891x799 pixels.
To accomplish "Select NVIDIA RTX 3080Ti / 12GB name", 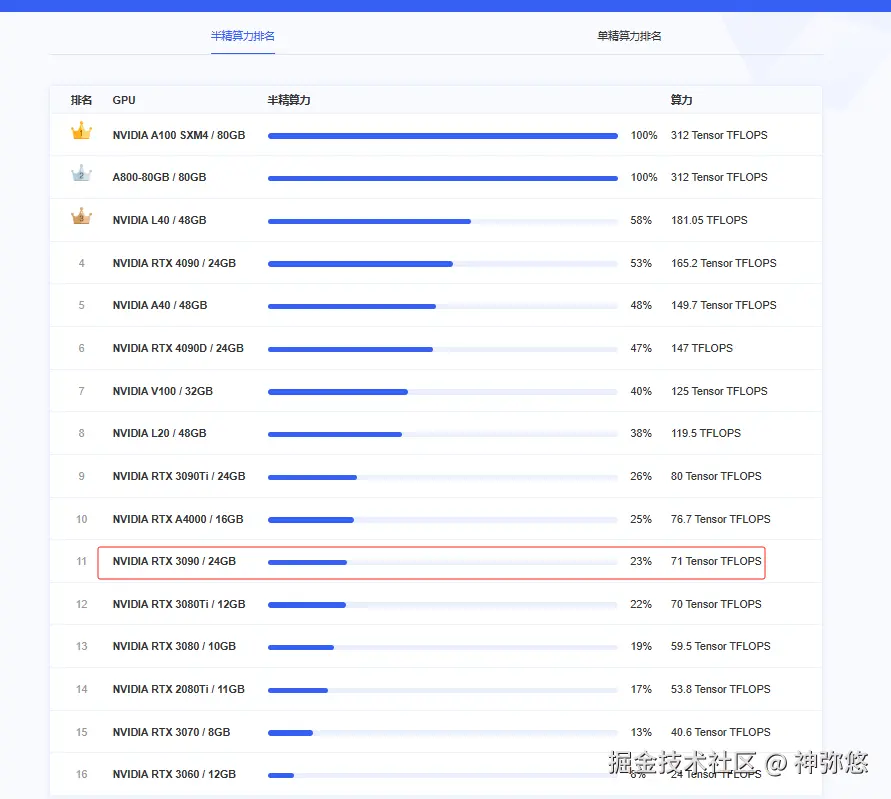I will point(179,604).
